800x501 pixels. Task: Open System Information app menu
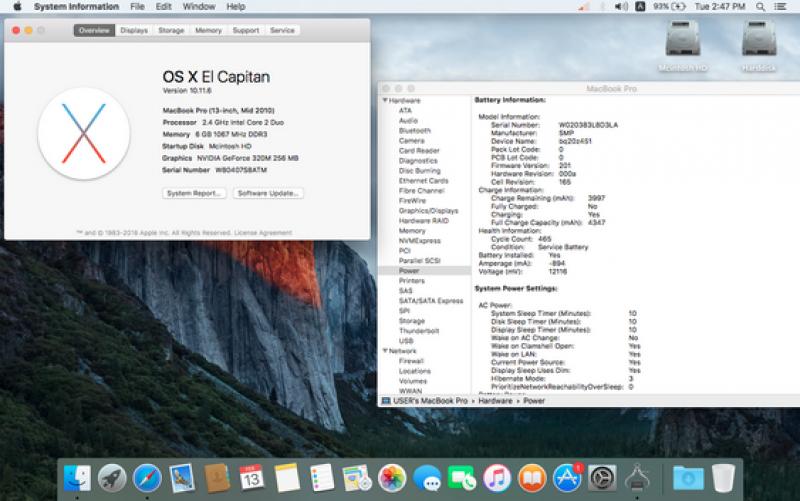coord(76,7)
